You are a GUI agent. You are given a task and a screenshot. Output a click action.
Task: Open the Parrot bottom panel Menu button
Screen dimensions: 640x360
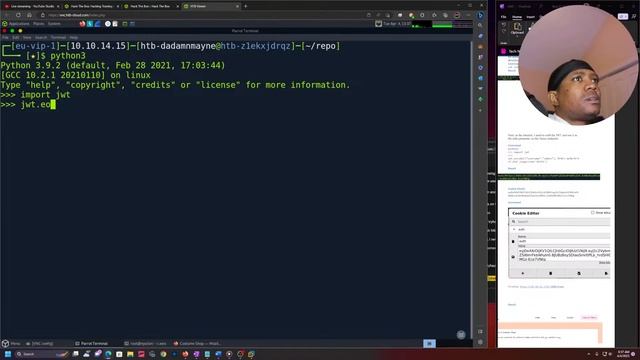click(11, 344)
